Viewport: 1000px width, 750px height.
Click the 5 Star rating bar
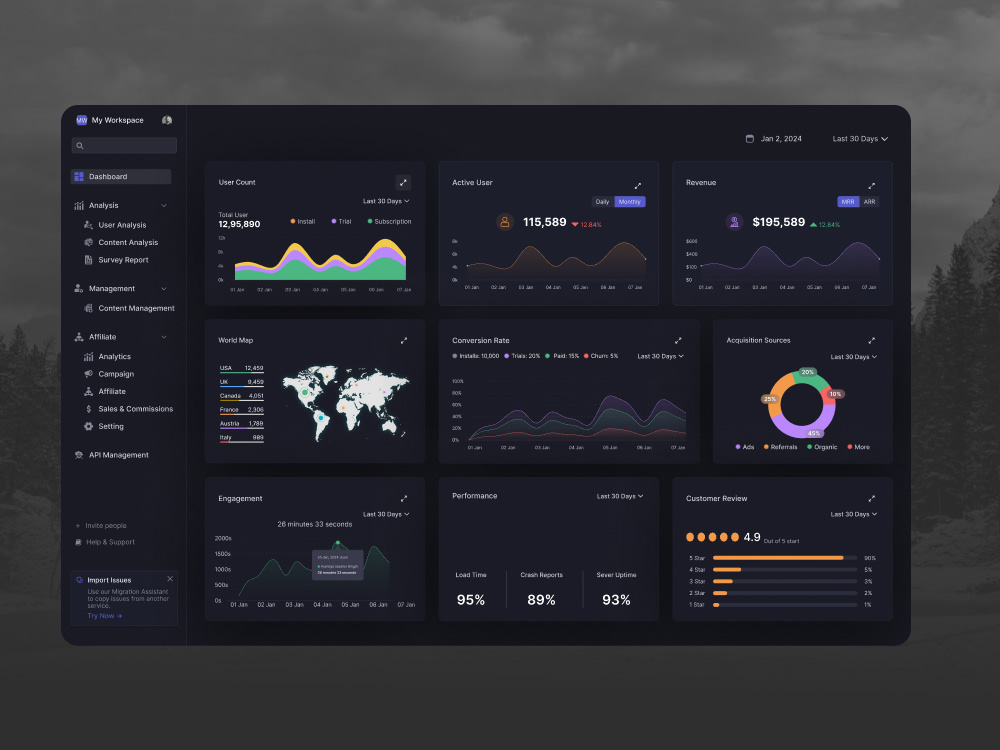785,558
